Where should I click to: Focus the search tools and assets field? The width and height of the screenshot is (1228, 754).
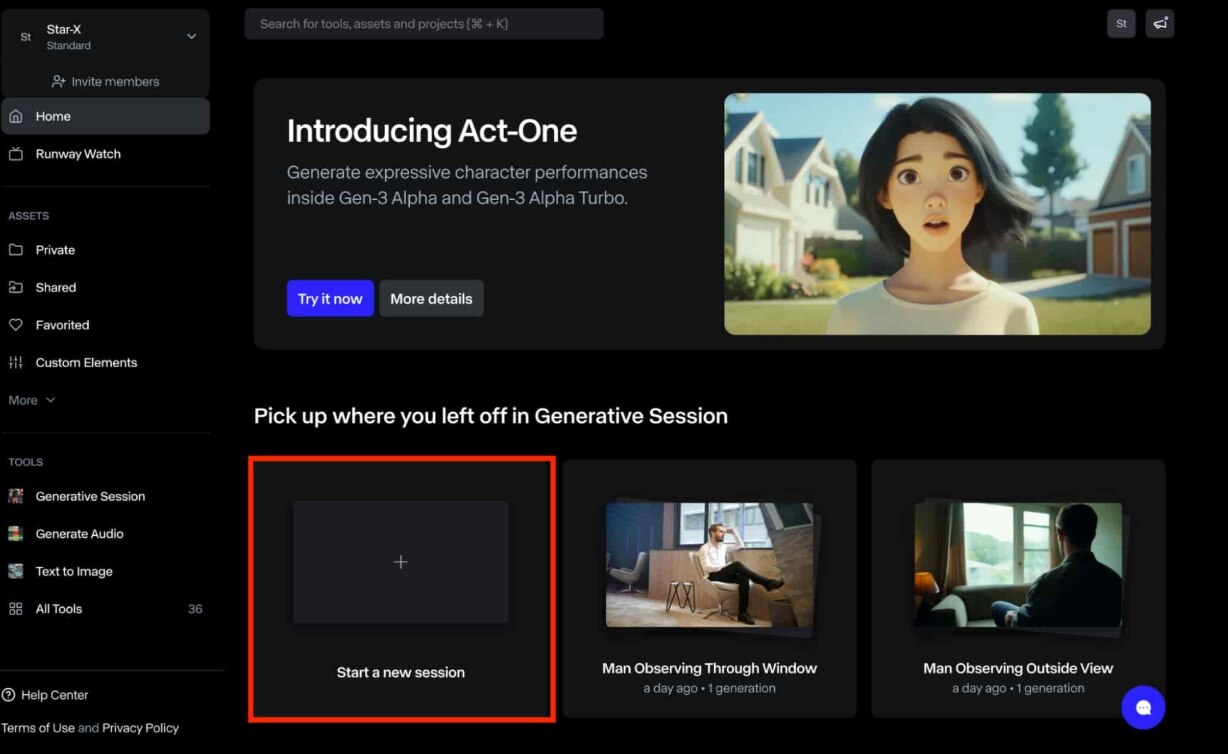[x=424, y=24]
